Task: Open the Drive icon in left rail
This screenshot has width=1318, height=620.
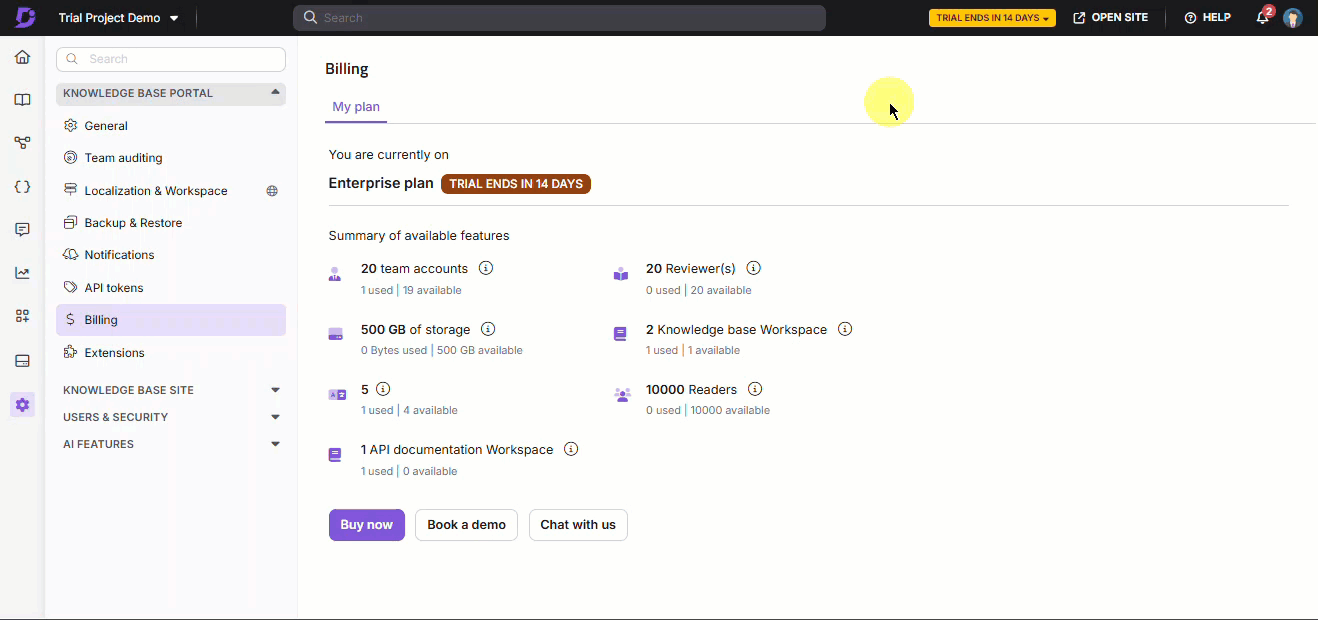Action: pyautogui.click(x=22, y=361)
